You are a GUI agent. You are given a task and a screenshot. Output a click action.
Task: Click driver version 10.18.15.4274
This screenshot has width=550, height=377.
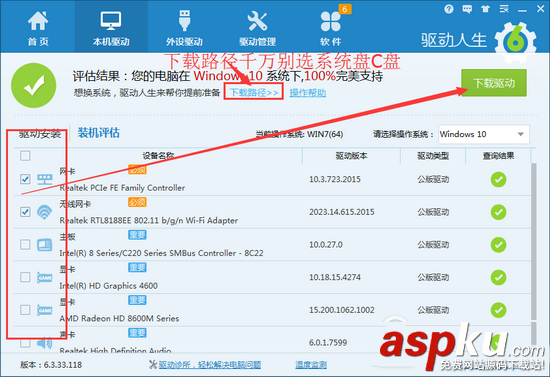335,277
